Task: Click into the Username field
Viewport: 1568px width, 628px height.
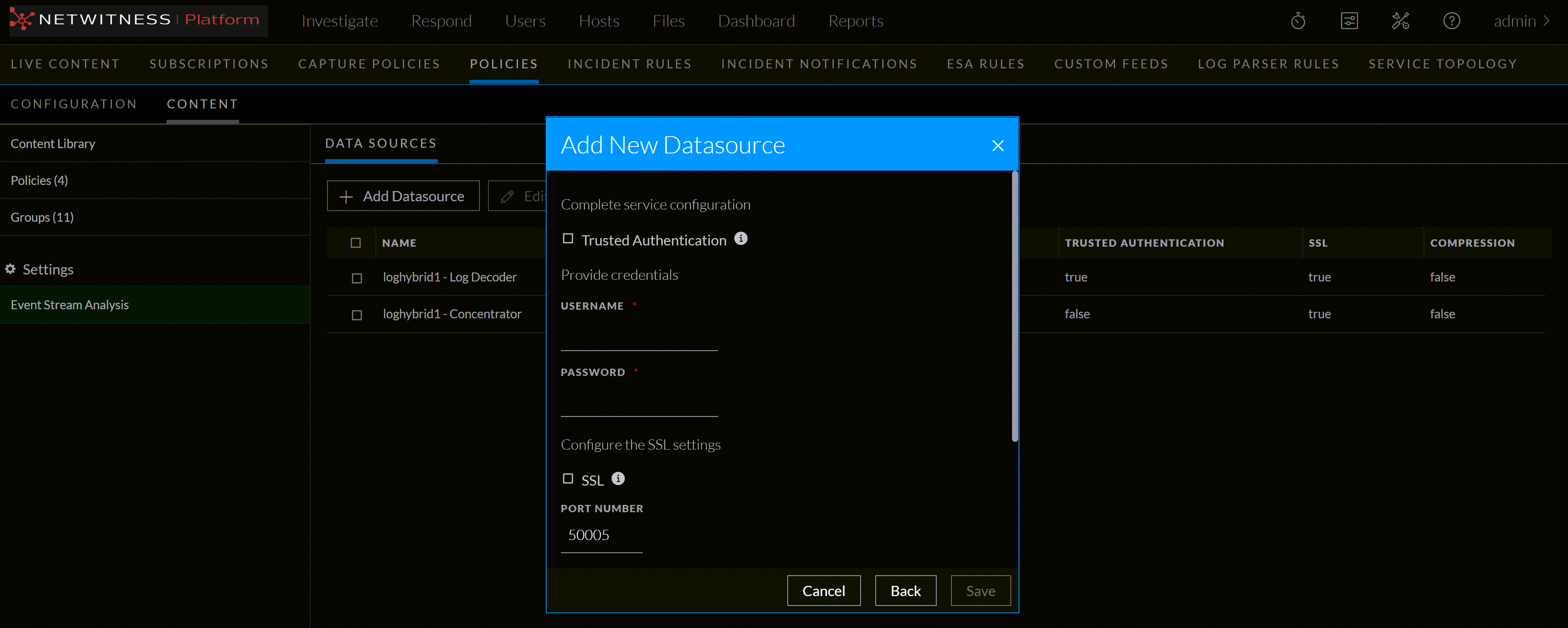Action: click(x=639, y=337)
